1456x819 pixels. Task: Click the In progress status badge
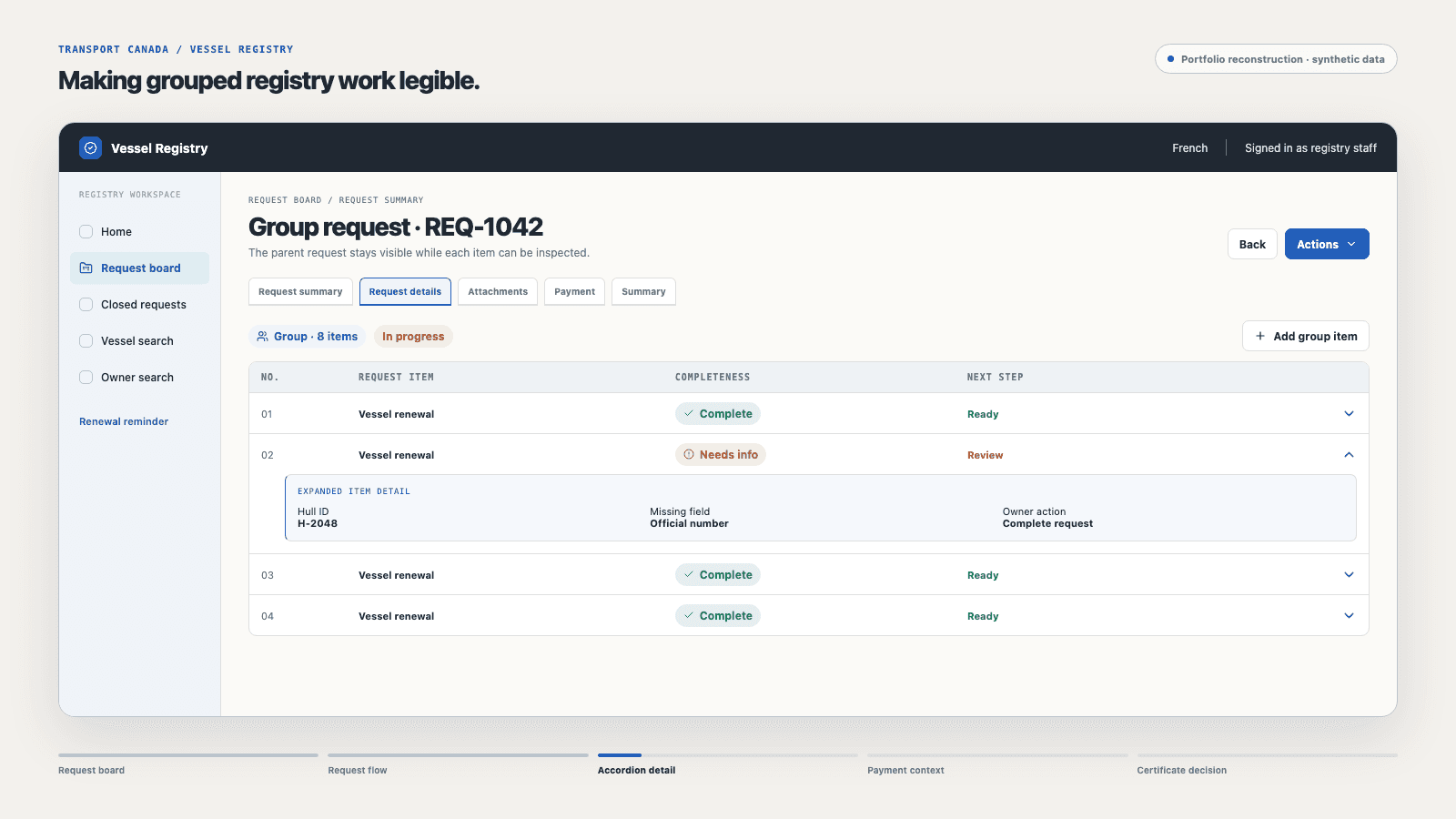(413, 337)
